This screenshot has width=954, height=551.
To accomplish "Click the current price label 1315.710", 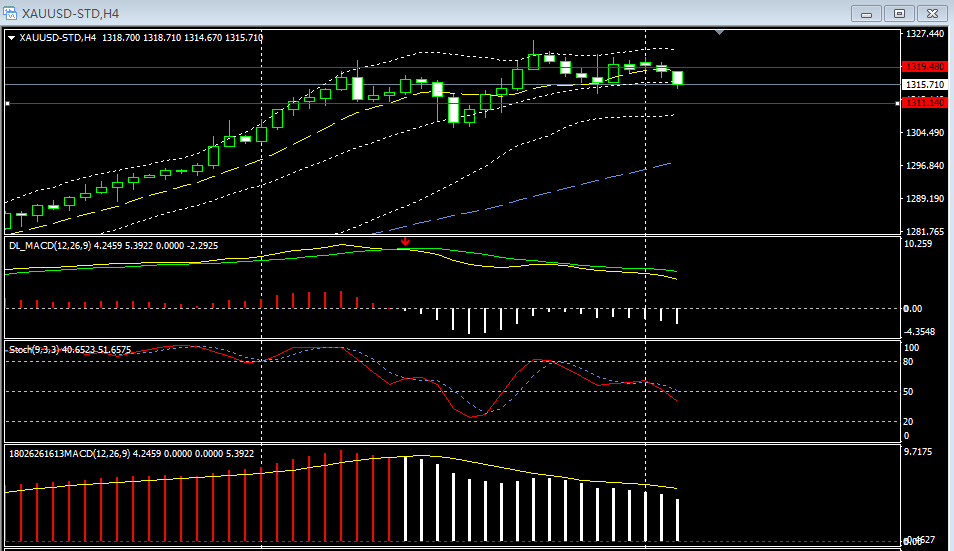I will pyautogui.click(x=923, y=85).
